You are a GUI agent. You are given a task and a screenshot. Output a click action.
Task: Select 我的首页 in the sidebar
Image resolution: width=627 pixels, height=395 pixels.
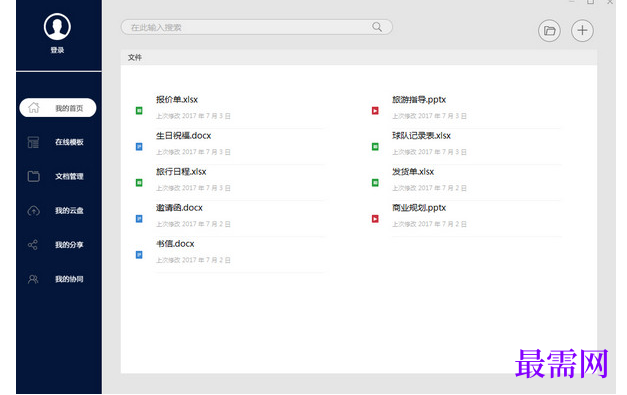pos(58,108)
